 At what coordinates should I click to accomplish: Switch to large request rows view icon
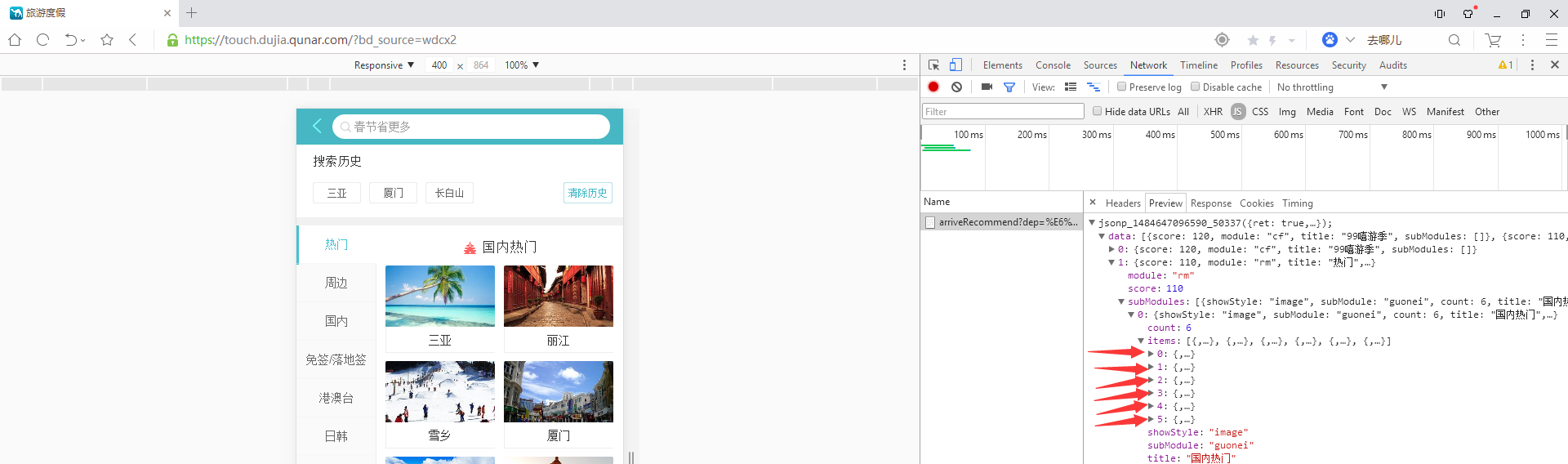(x=1071, y=87)
